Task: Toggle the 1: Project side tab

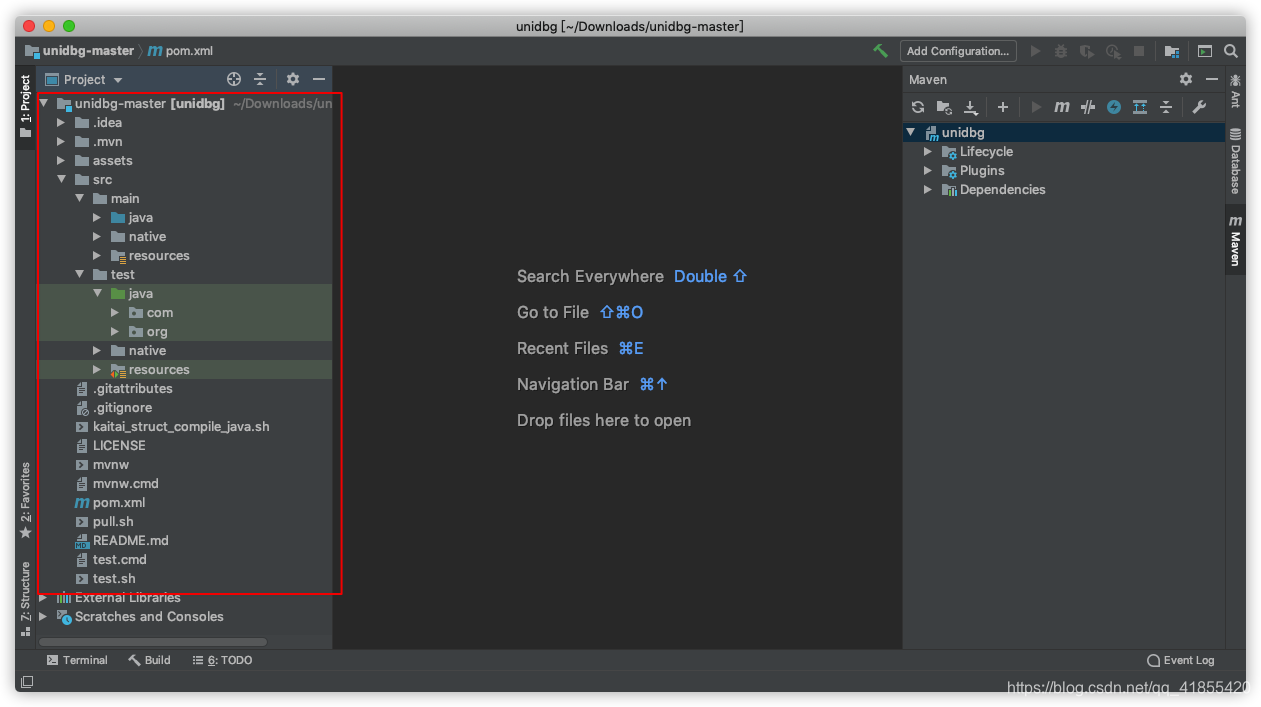Action: (26, 107)
